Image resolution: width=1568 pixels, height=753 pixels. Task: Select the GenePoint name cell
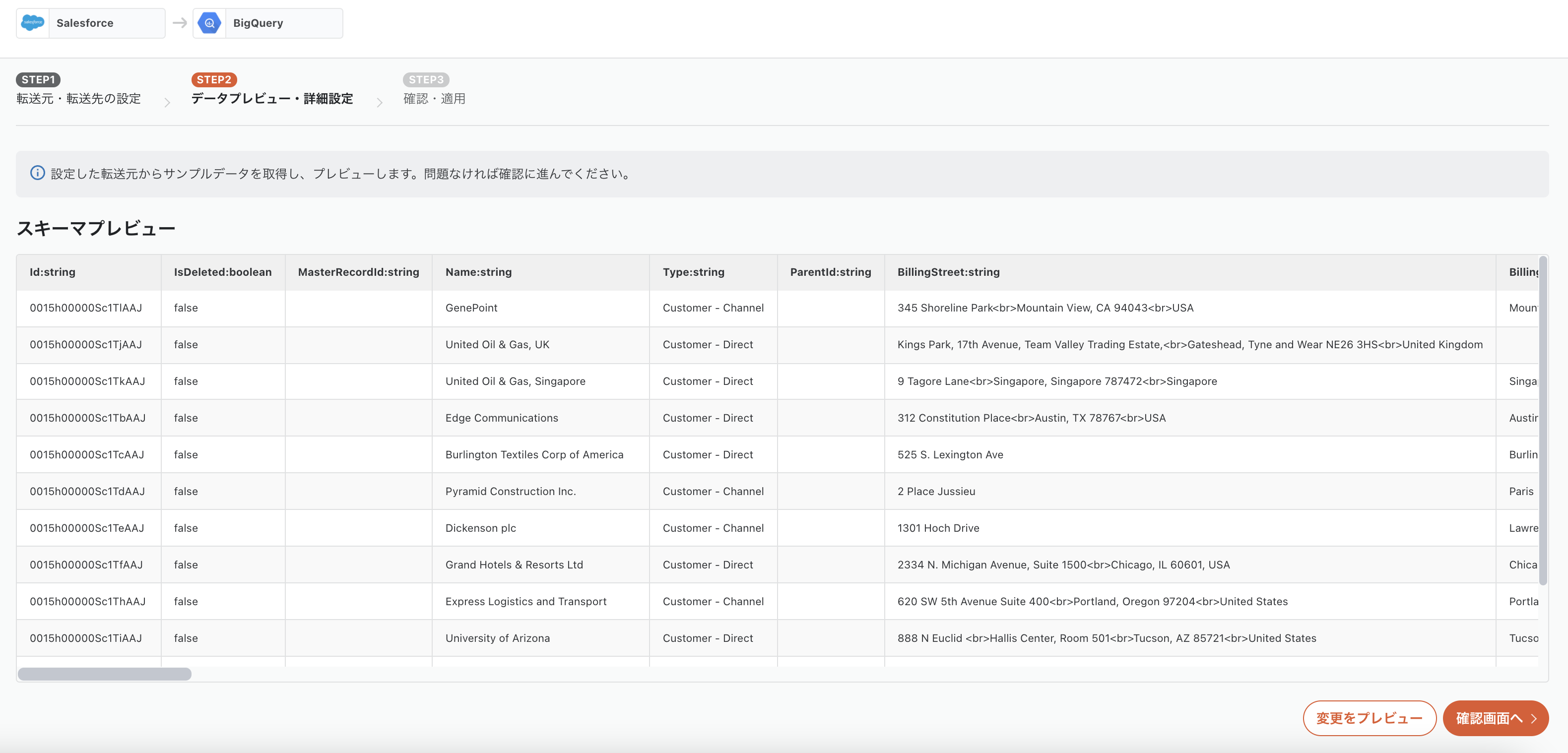click(471, 308)
